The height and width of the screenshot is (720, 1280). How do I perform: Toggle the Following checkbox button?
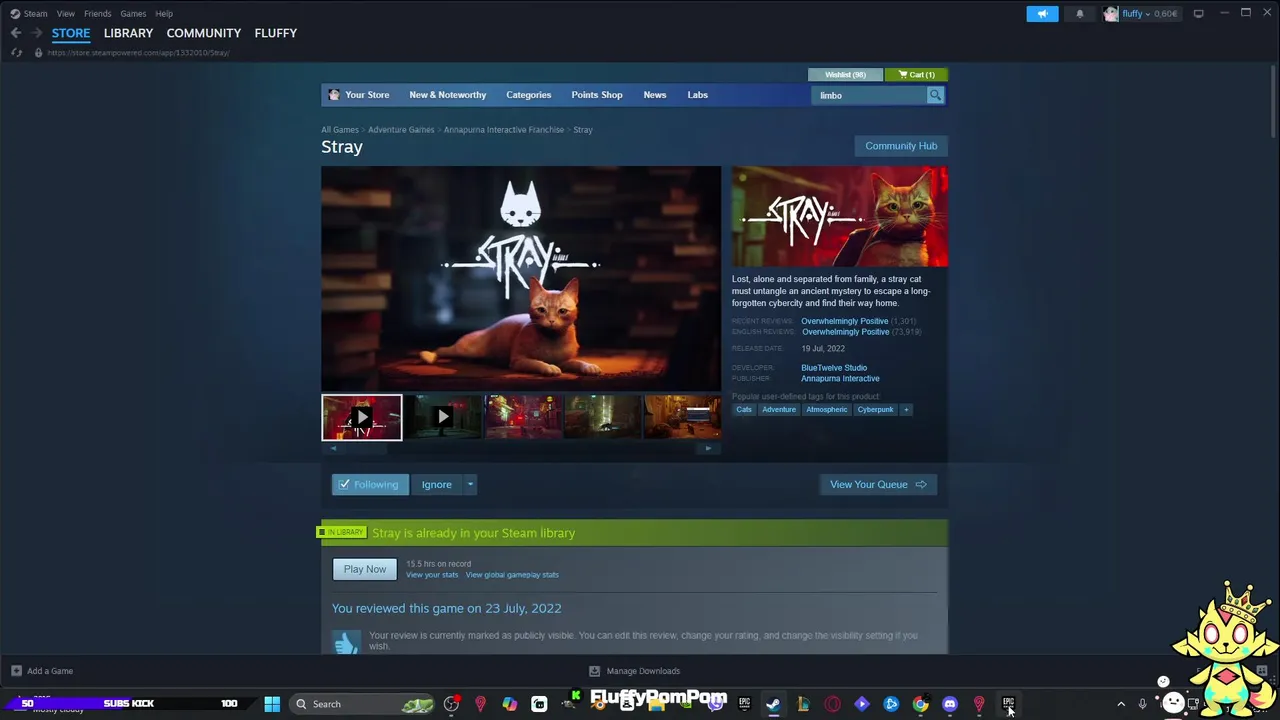coord(370,485)
